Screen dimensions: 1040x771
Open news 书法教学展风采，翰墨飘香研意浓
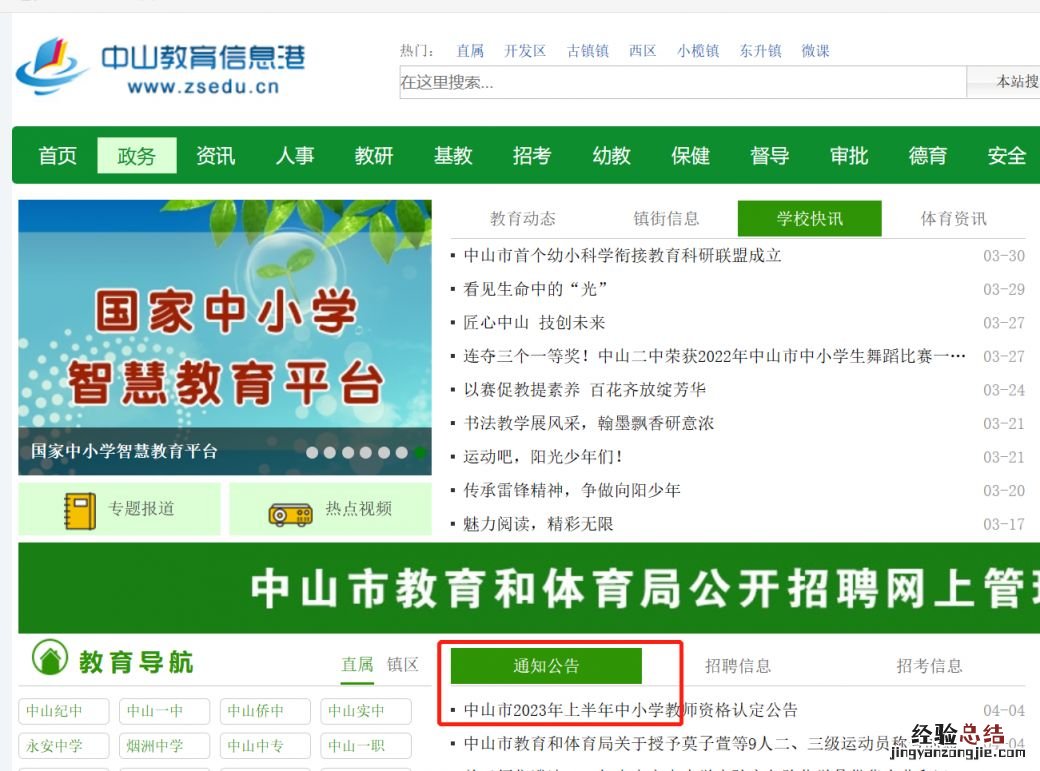click(x=588, y=423)
